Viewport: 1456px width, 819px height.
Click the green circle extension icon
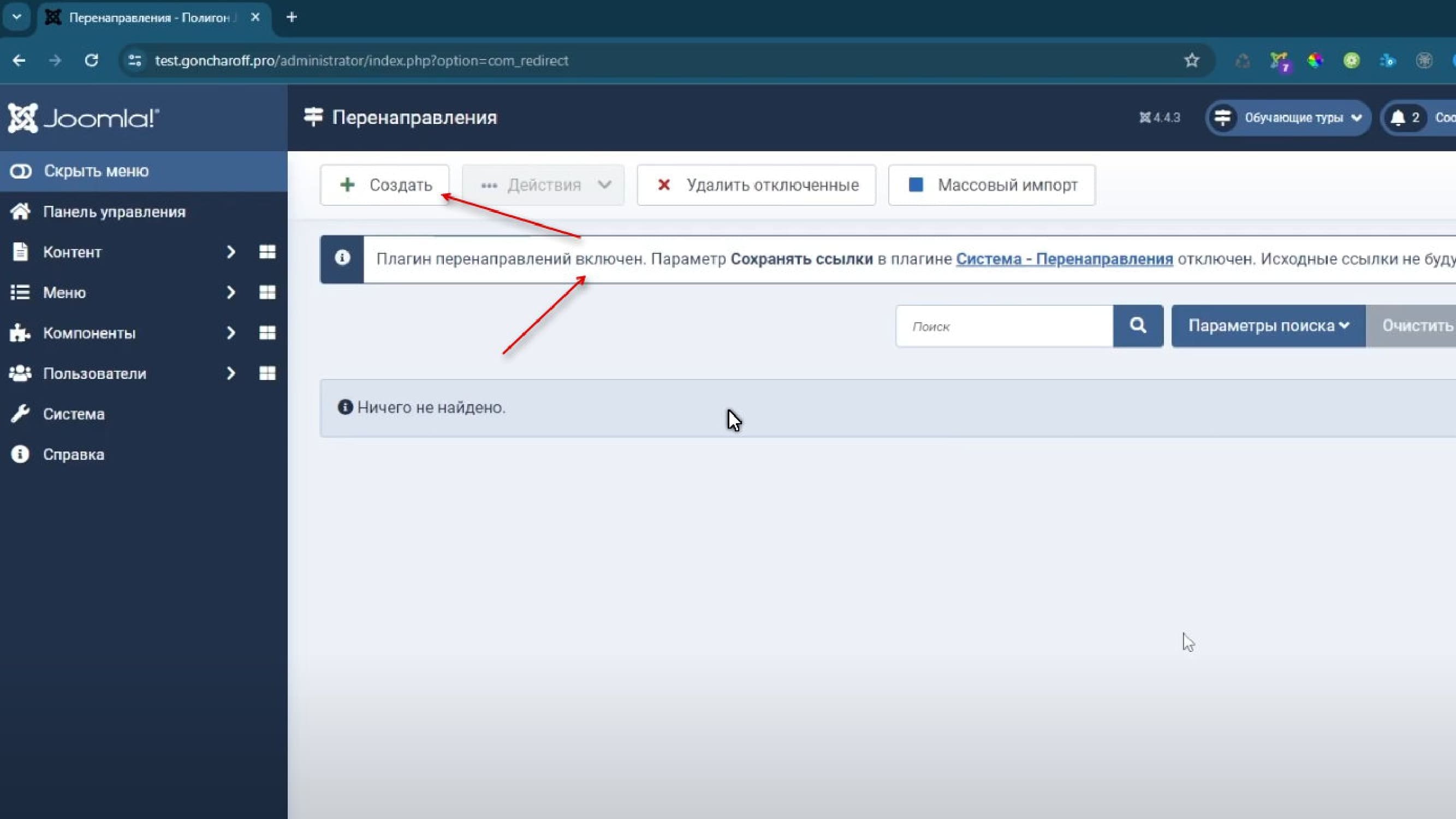(1351, 61)
